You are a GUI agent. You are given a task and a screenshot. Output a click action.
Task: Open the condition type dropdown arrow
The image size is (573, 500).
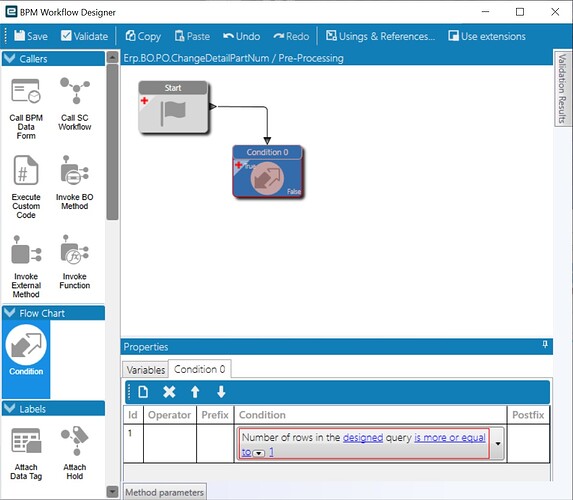click(498, 443)
